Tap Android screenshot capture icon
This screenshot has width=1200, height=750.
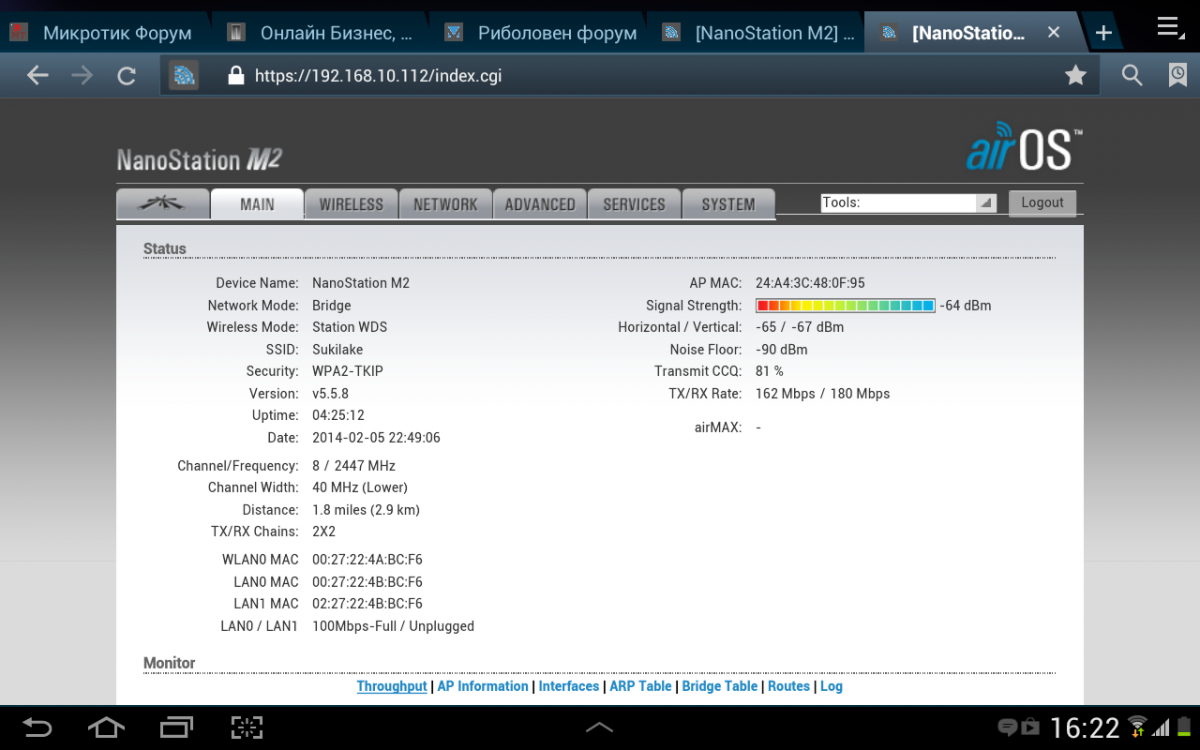coord(246,727)
